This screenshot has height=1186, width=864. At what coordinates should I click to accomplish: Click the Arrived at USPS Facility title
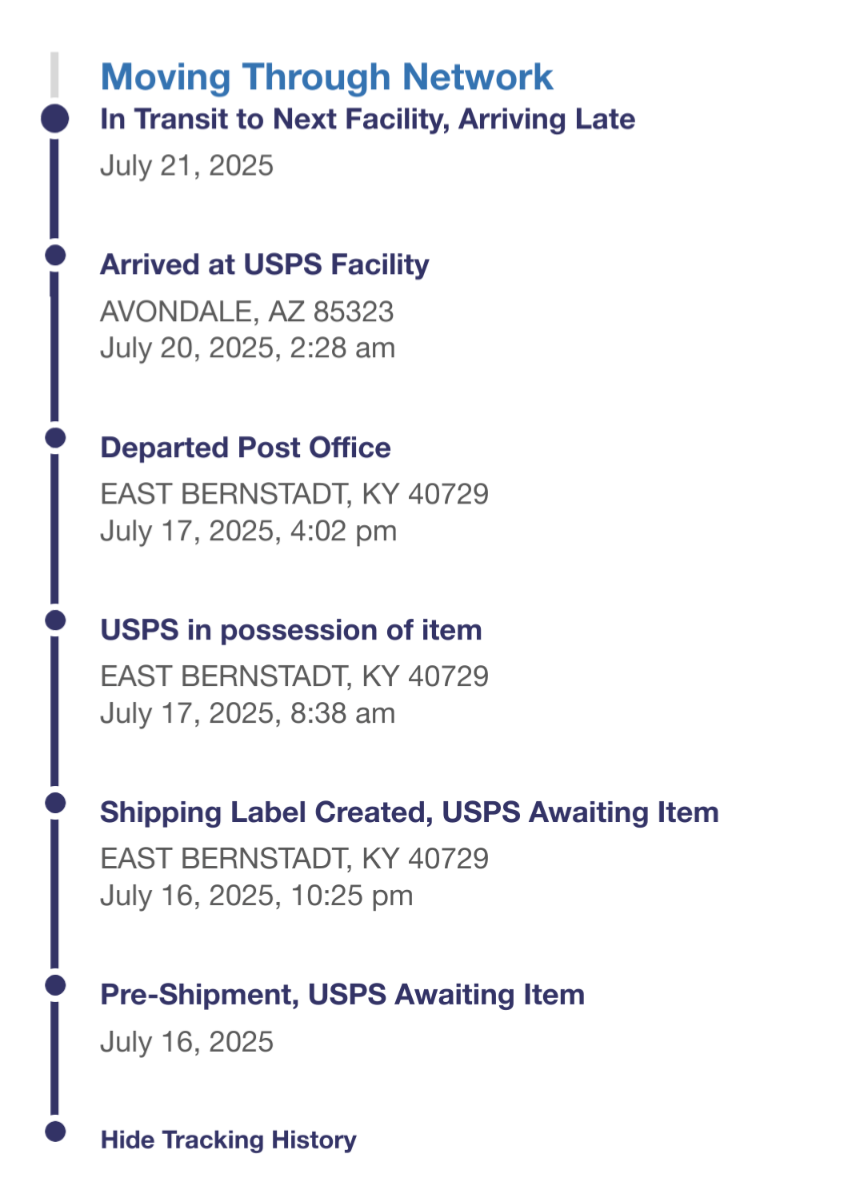click(x=265, y=265)
